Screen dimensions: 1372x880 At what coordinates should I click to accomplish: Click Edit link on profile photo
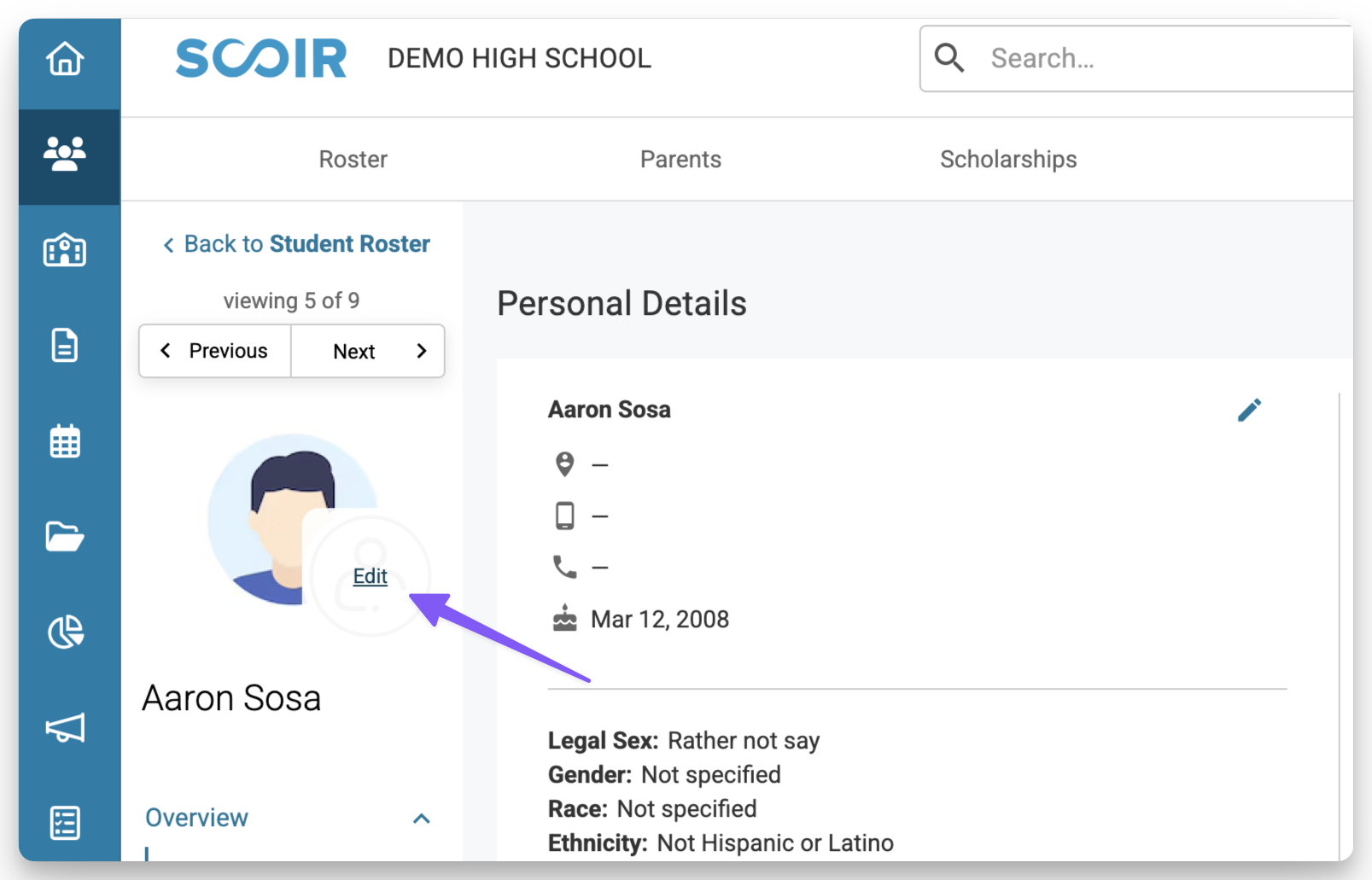tap(370, 576)
